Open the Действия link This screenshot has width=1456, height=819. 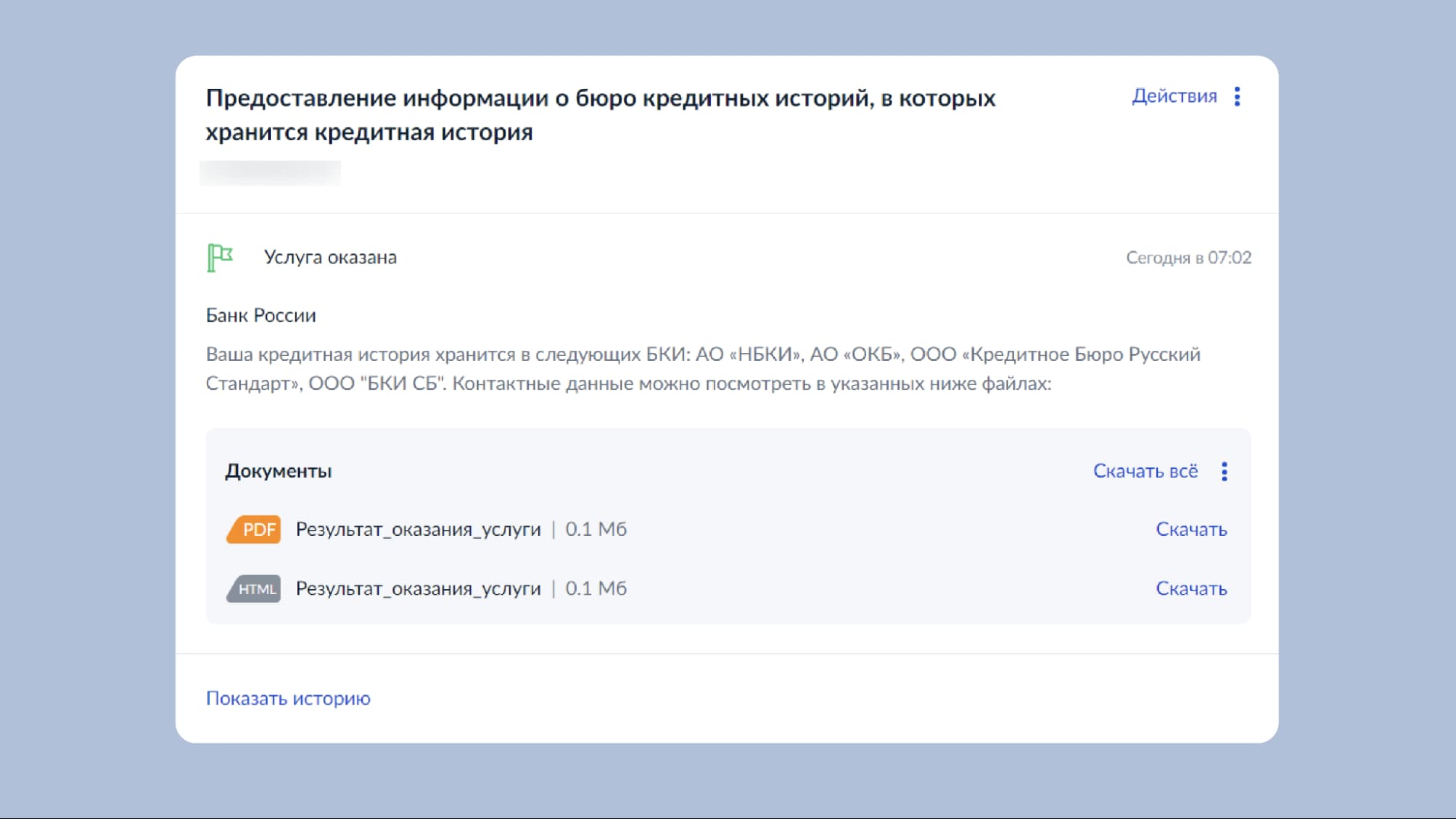pos(1174,96)
